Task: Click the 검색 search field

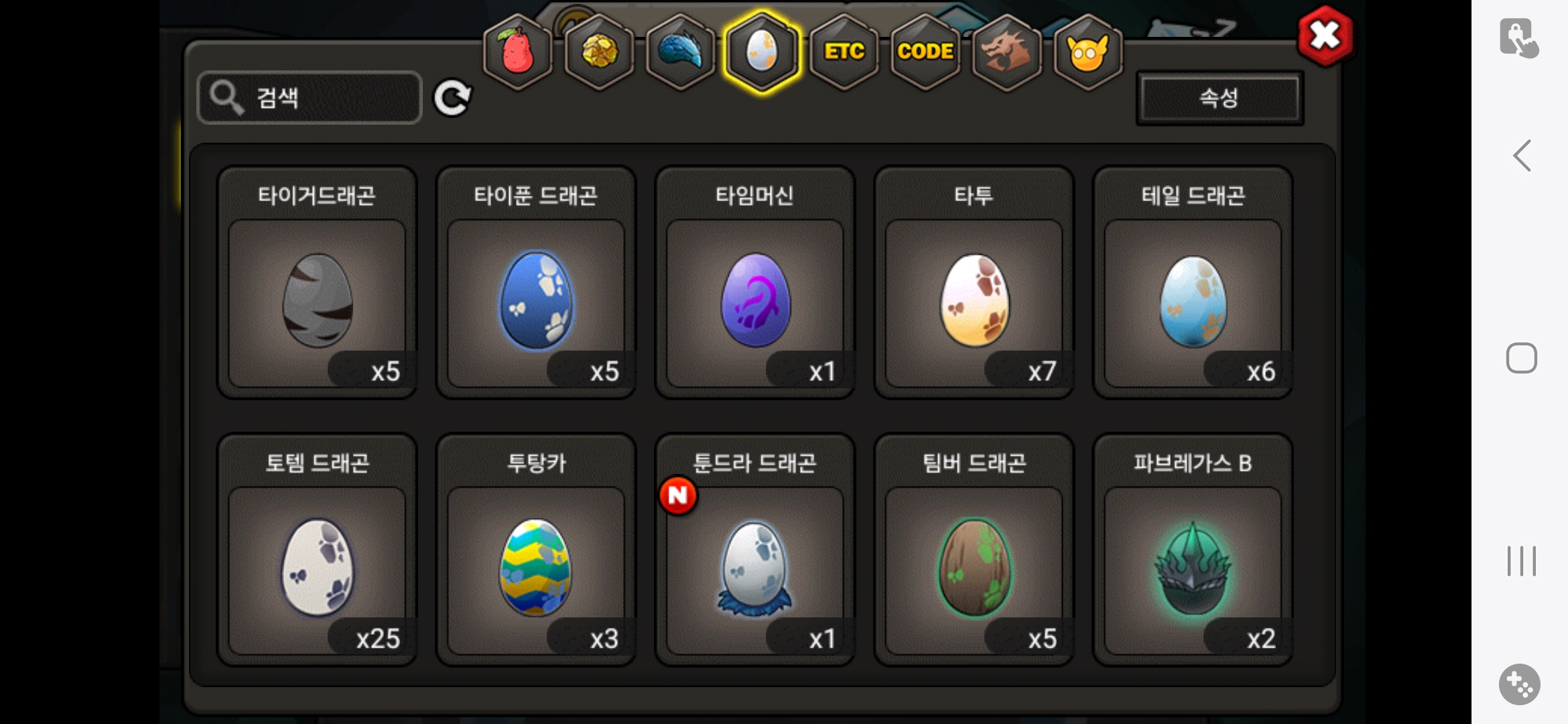Action: 310,98
